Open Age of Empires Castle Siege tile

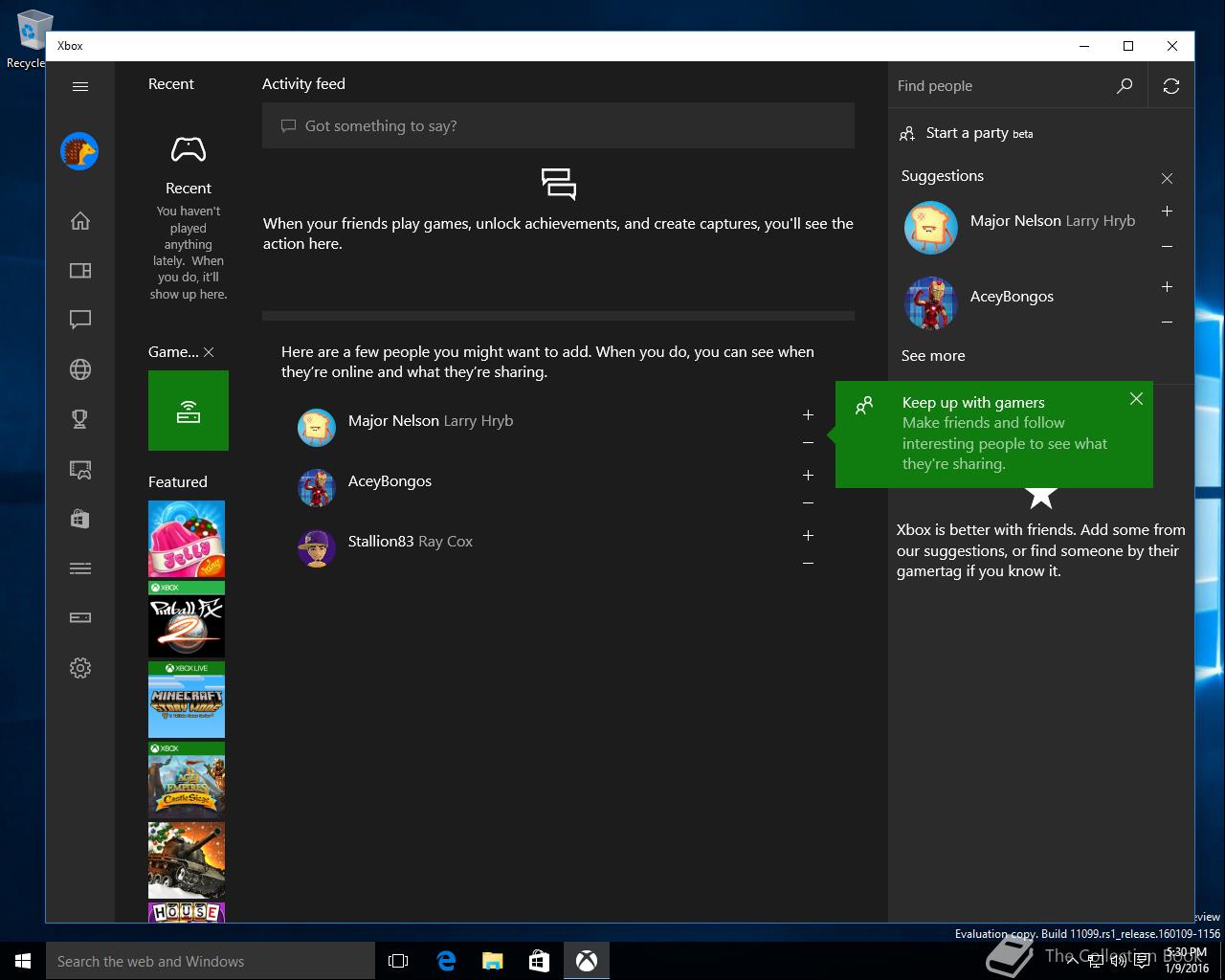coord(187,780)
